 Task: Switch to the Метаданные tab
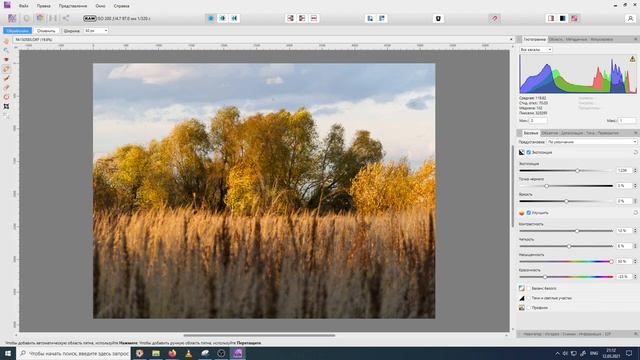click(x=576, y=39)
